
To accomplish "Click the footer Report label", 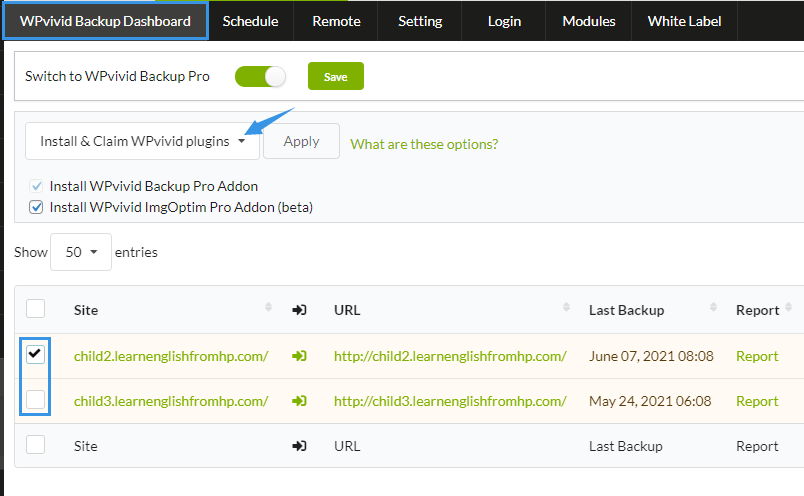I will 757,446.
